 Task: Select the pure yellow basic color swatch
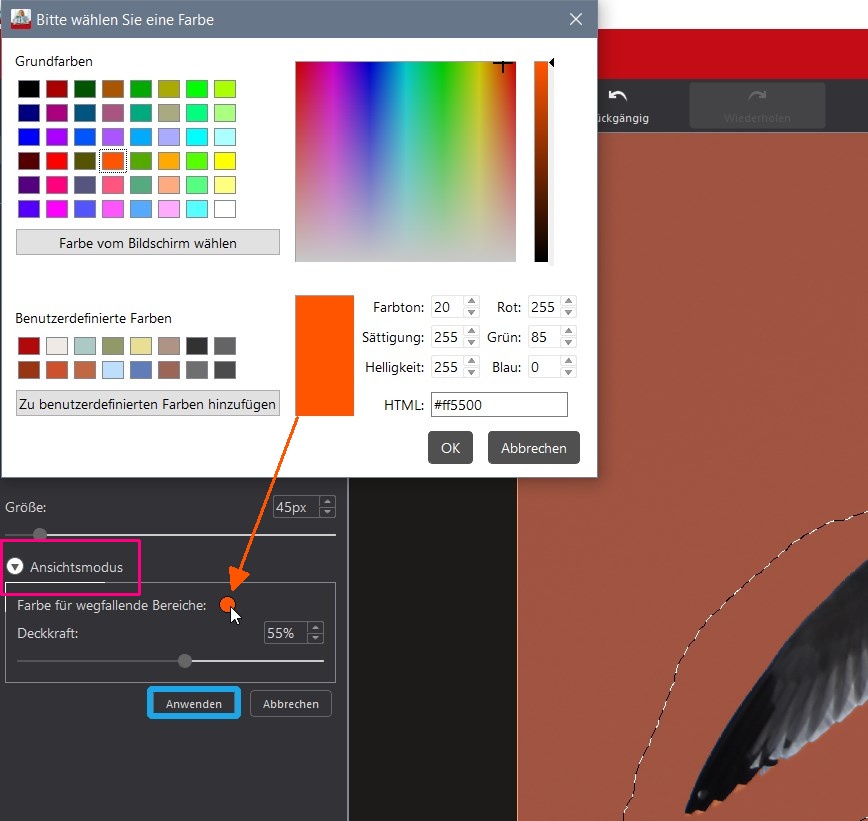click(x=225, y=161)
